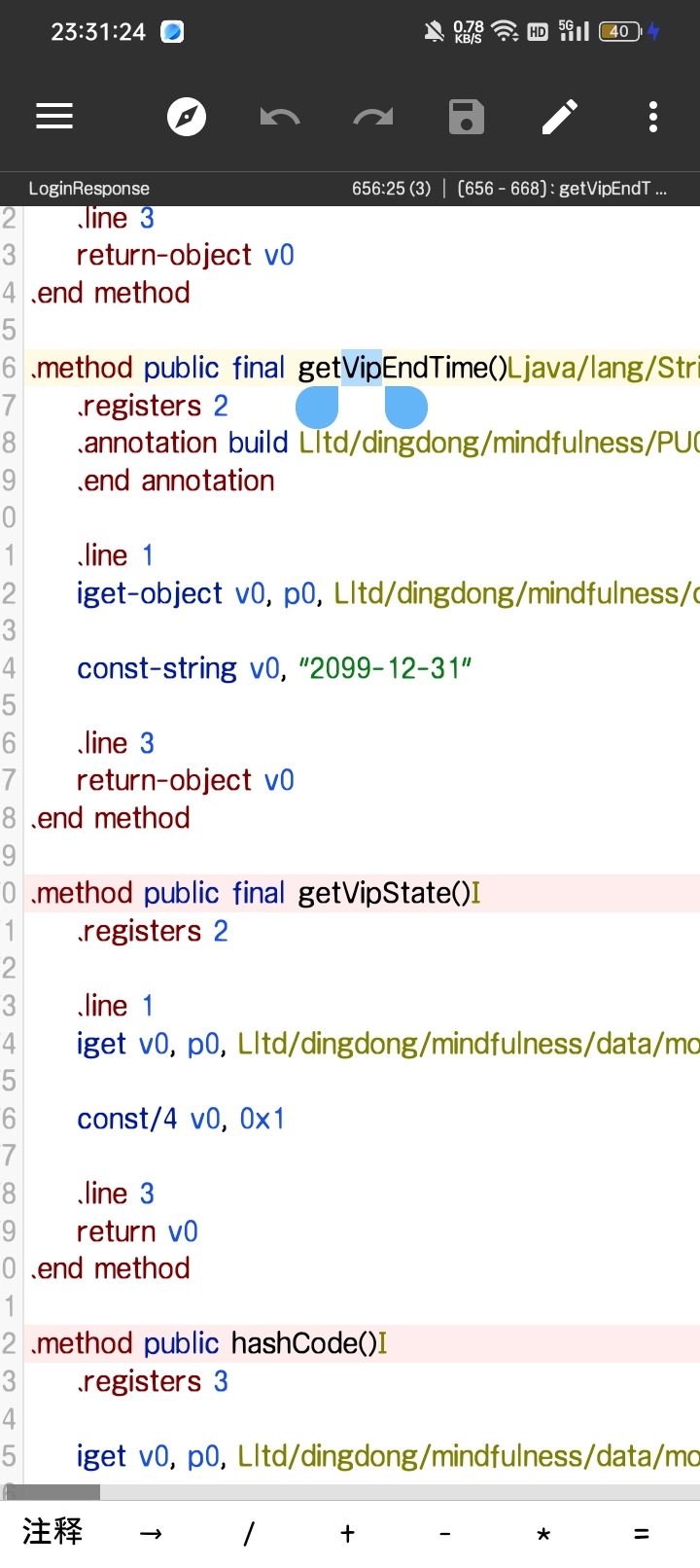Tap the pencil edit mode icon

tap(560, 117)
